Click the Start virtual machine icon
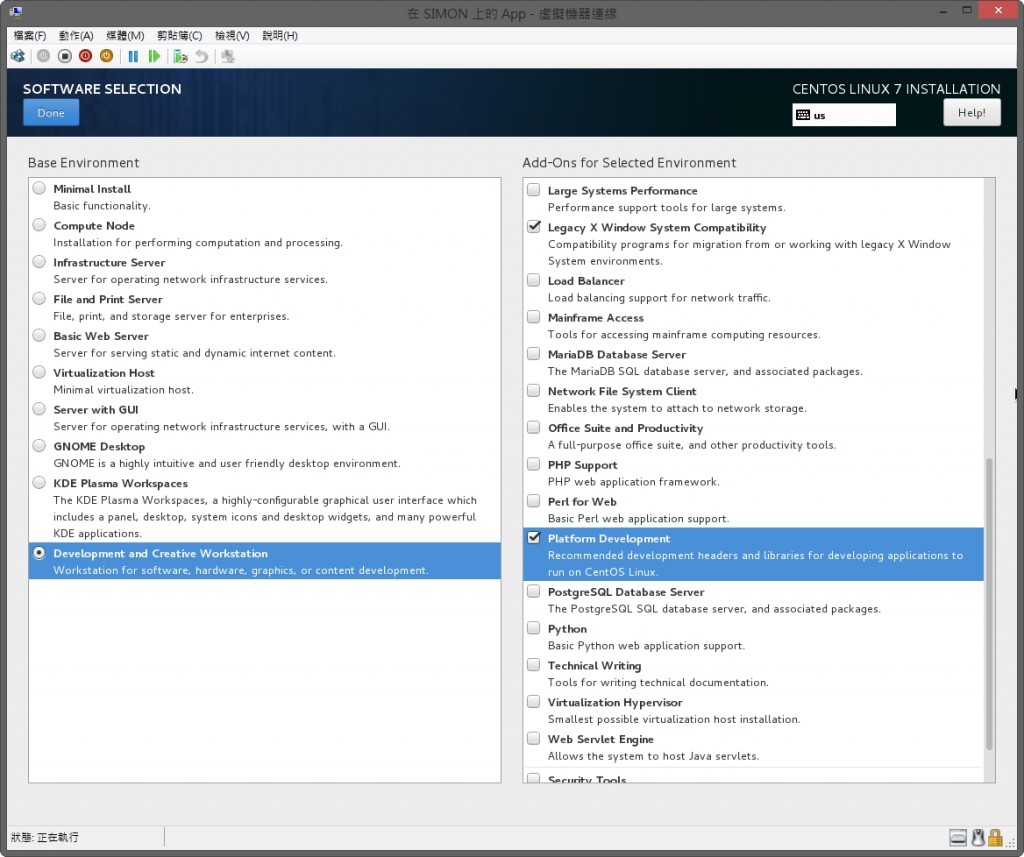 43,56
